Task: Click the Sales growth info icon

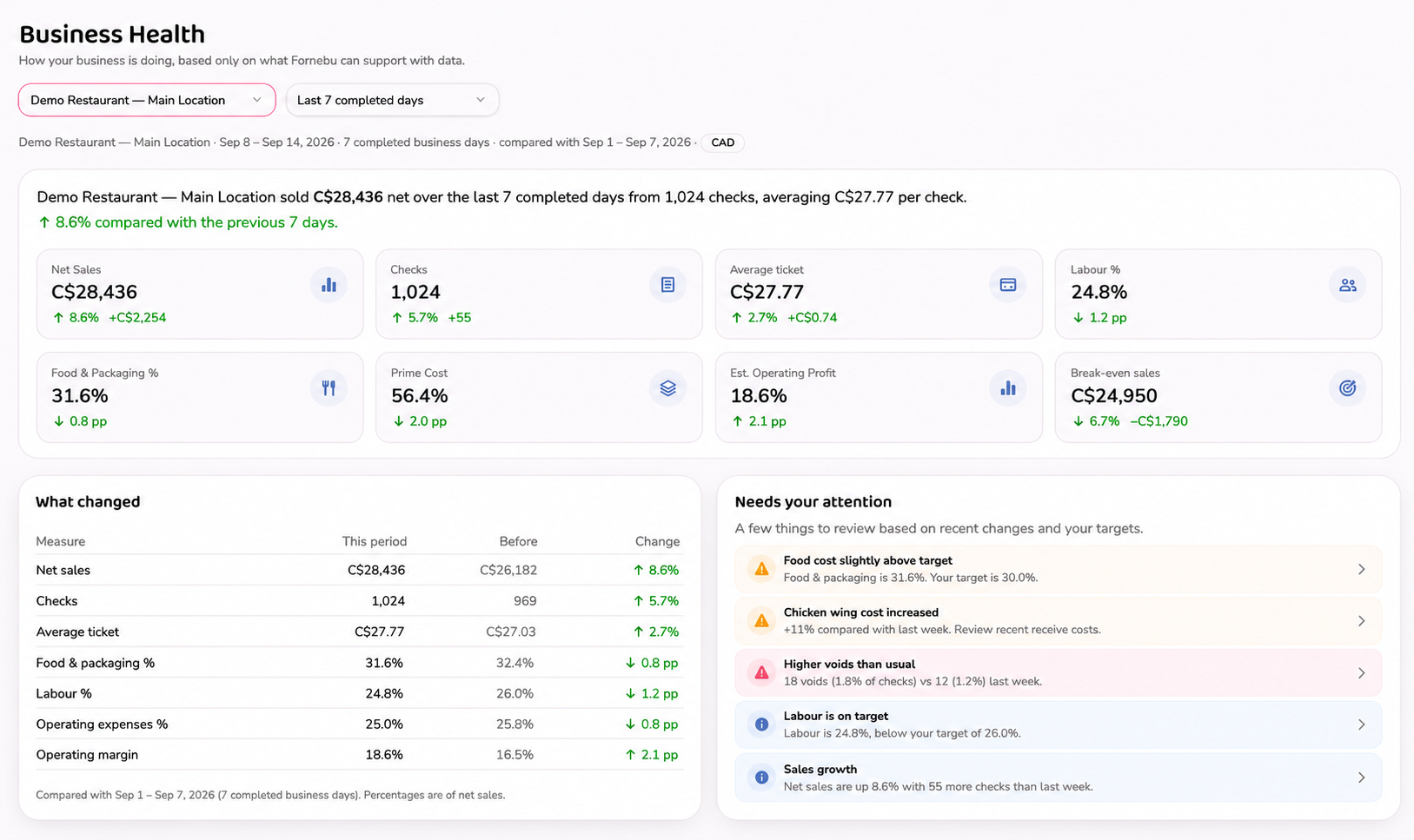Action: (761, 777)
